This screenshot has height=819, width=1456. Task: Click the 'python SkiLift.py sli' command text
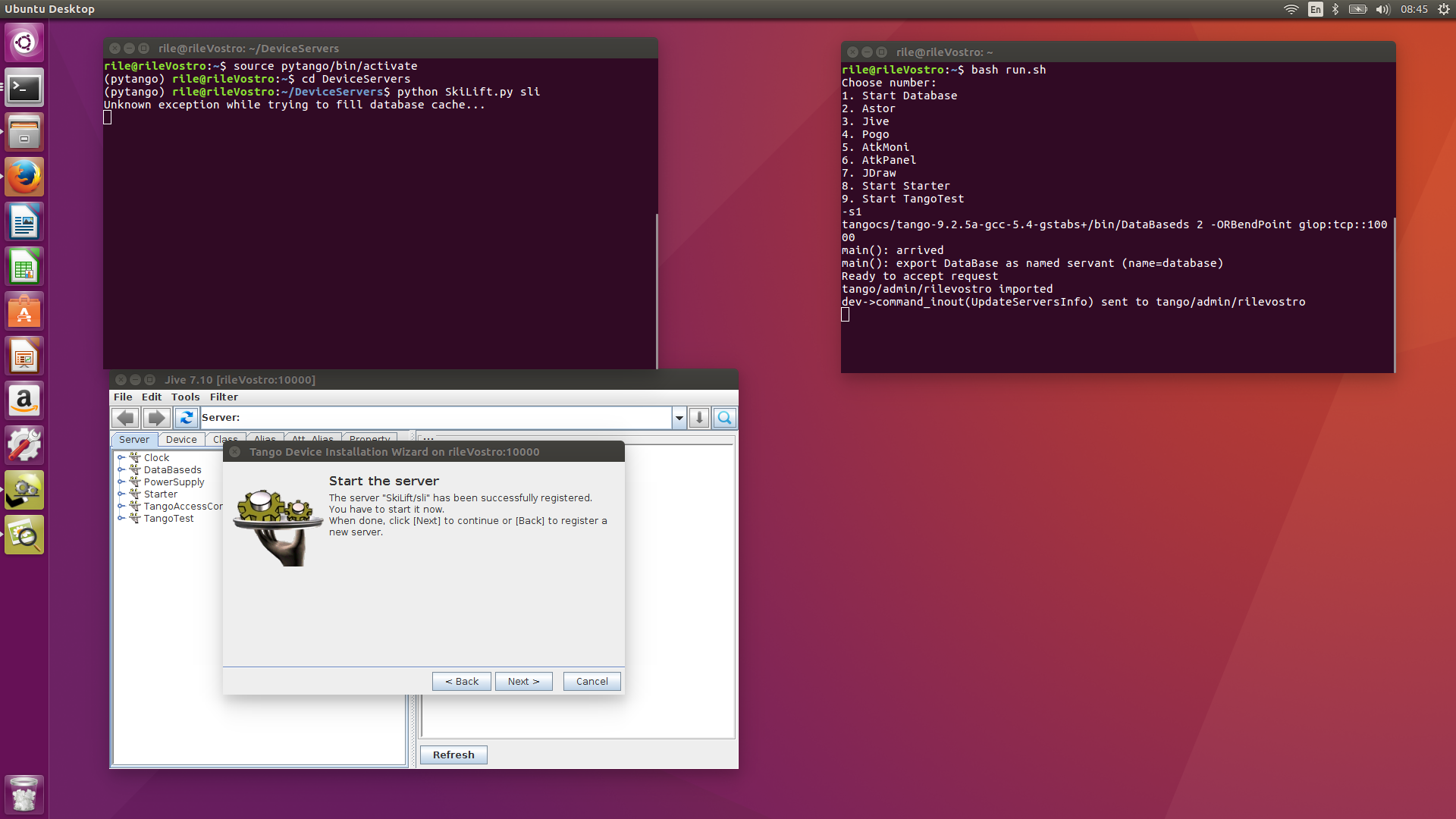pyautogui.click(x=469, y=92)
